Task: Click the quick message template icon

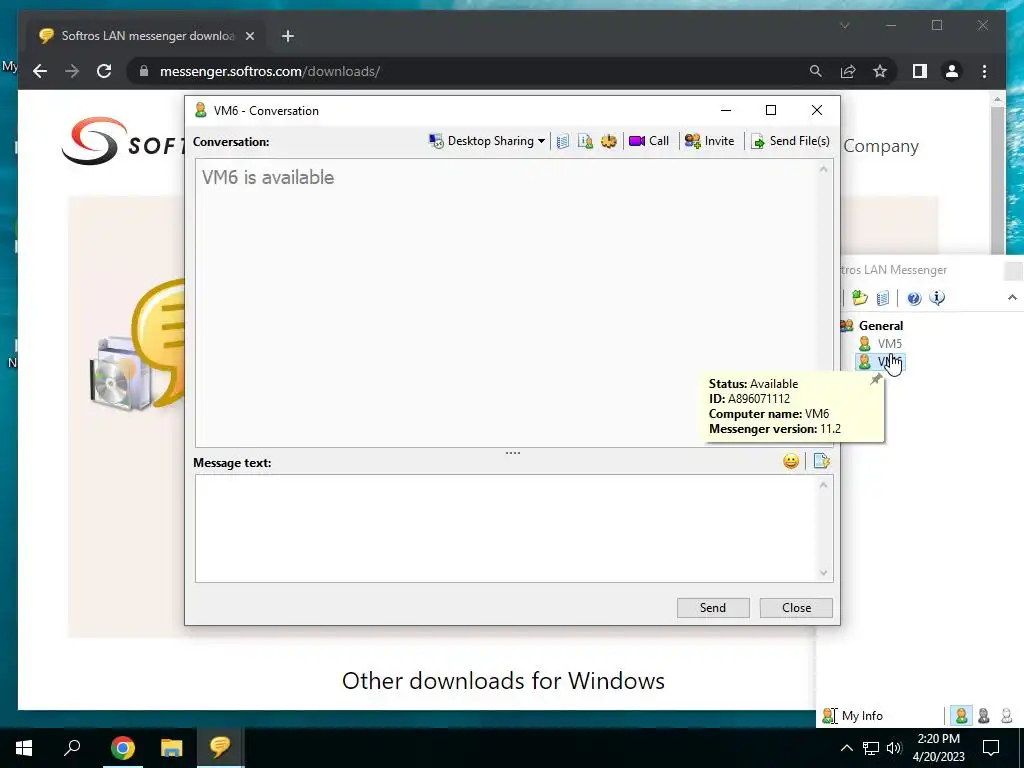Action: [822, 462]
